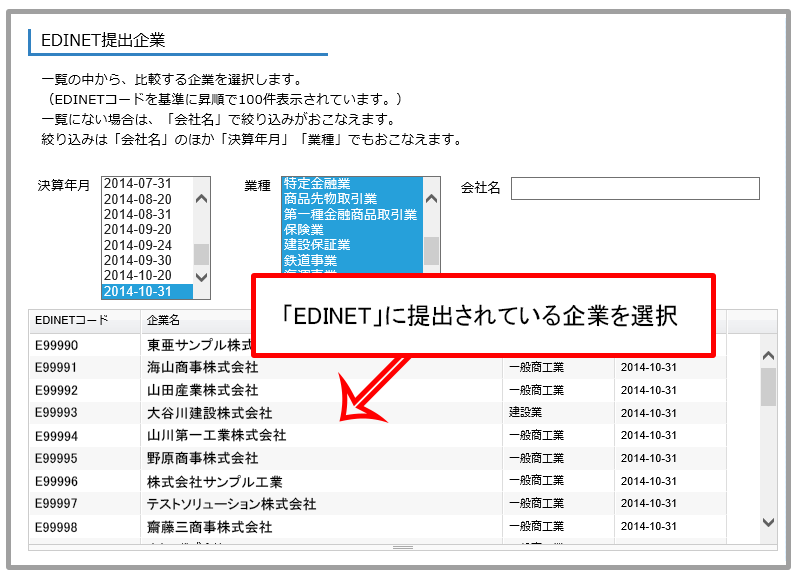The image size is (800, 579).
Task: Click the company table scroll-up arrow
Action: click(768, 356)
